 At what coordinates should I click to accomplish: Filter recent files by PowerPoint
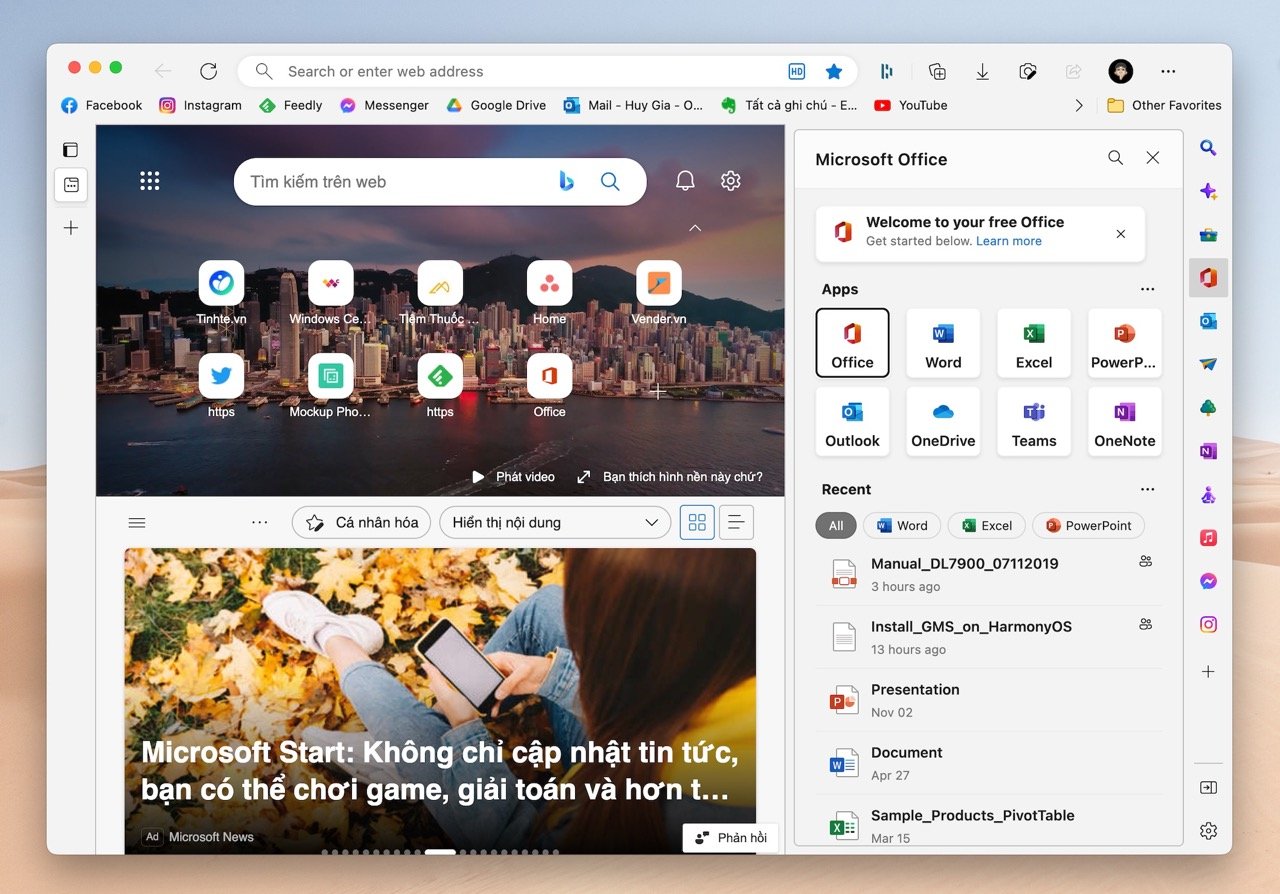click(1088, 525)
